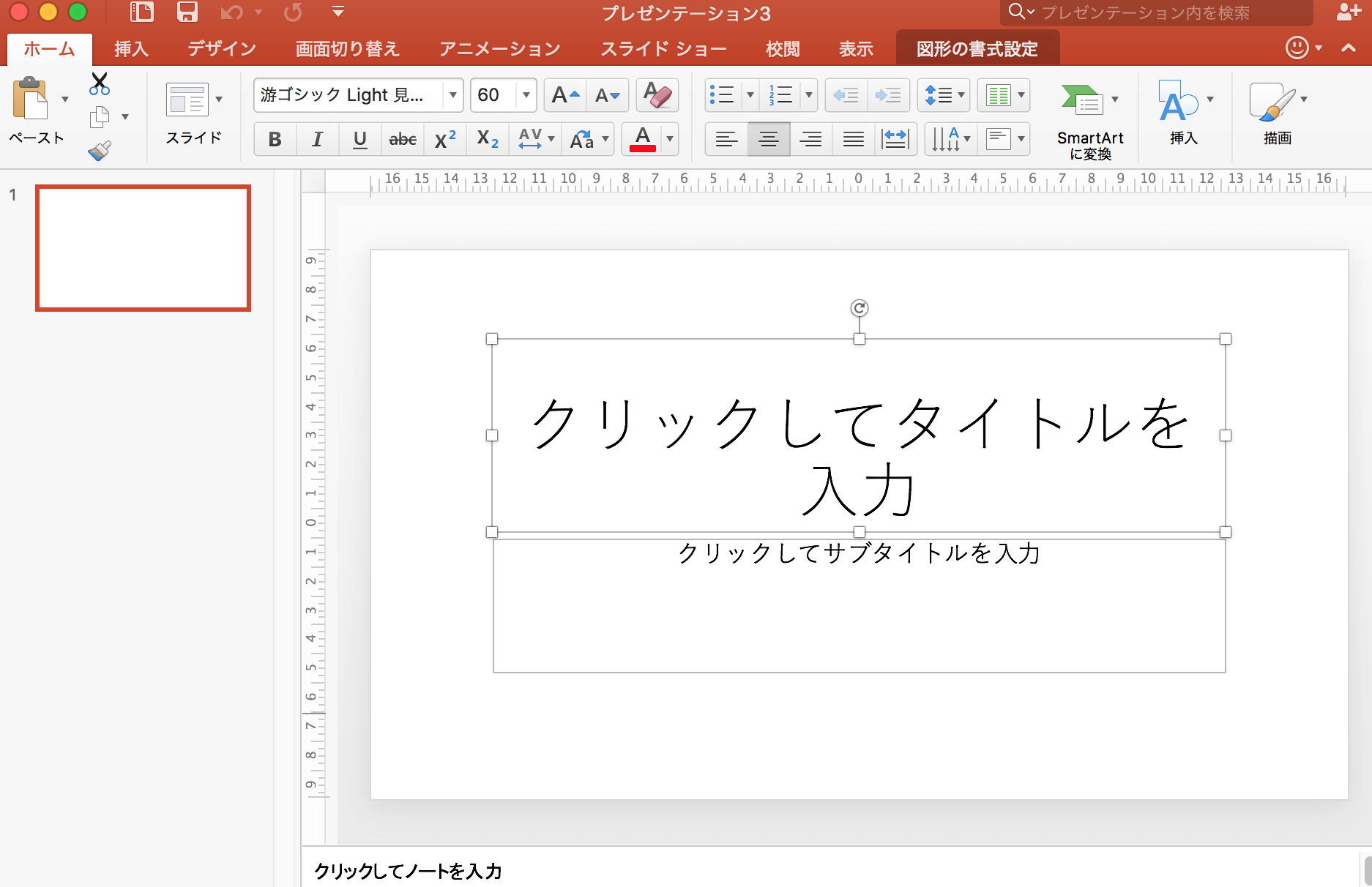Image resolution: width=1372 pixels, height=887 pixels.
Task: Toggle center text alignment
Action: (768, 139)
